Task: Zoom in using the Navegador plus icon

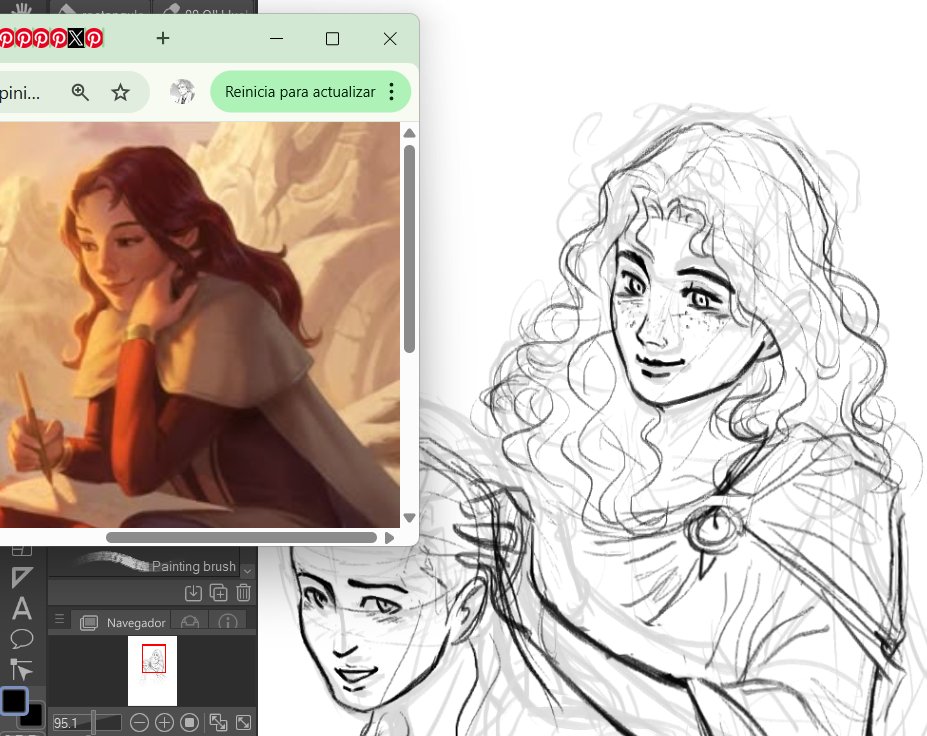Action: [x=164, y=722]
